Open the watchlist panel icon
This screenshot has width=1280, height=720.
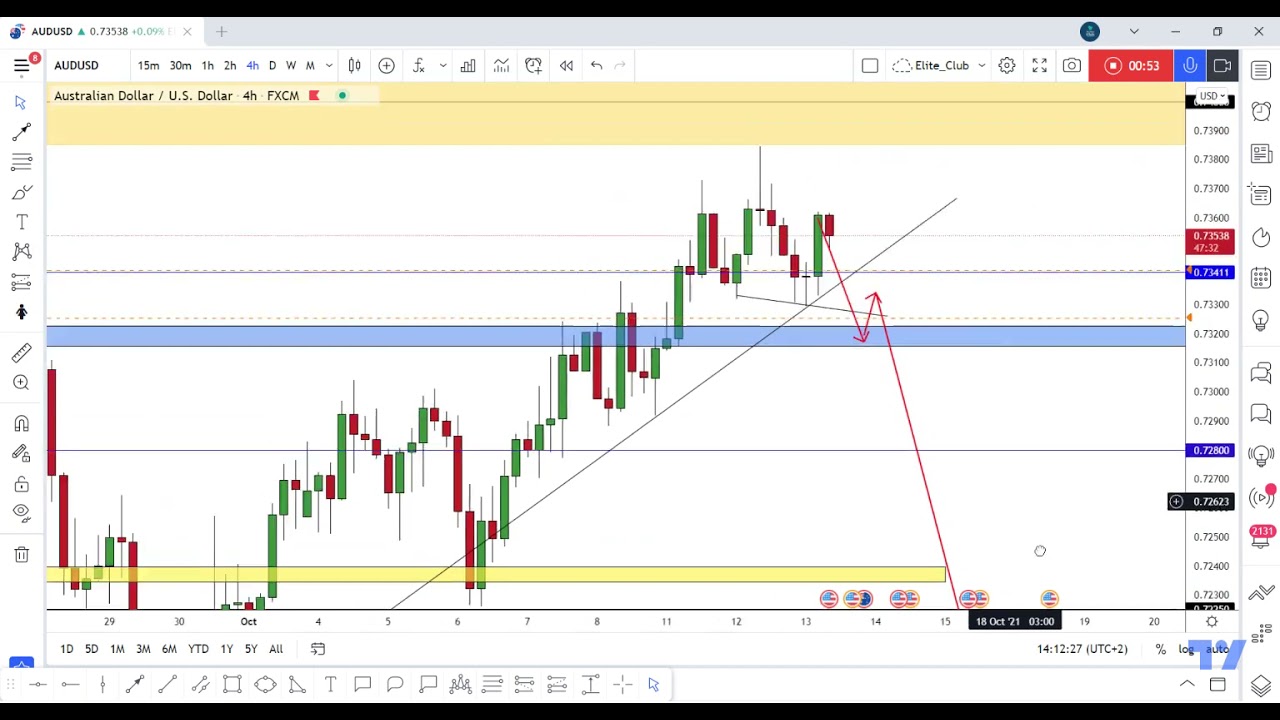tap(1261, 71)
